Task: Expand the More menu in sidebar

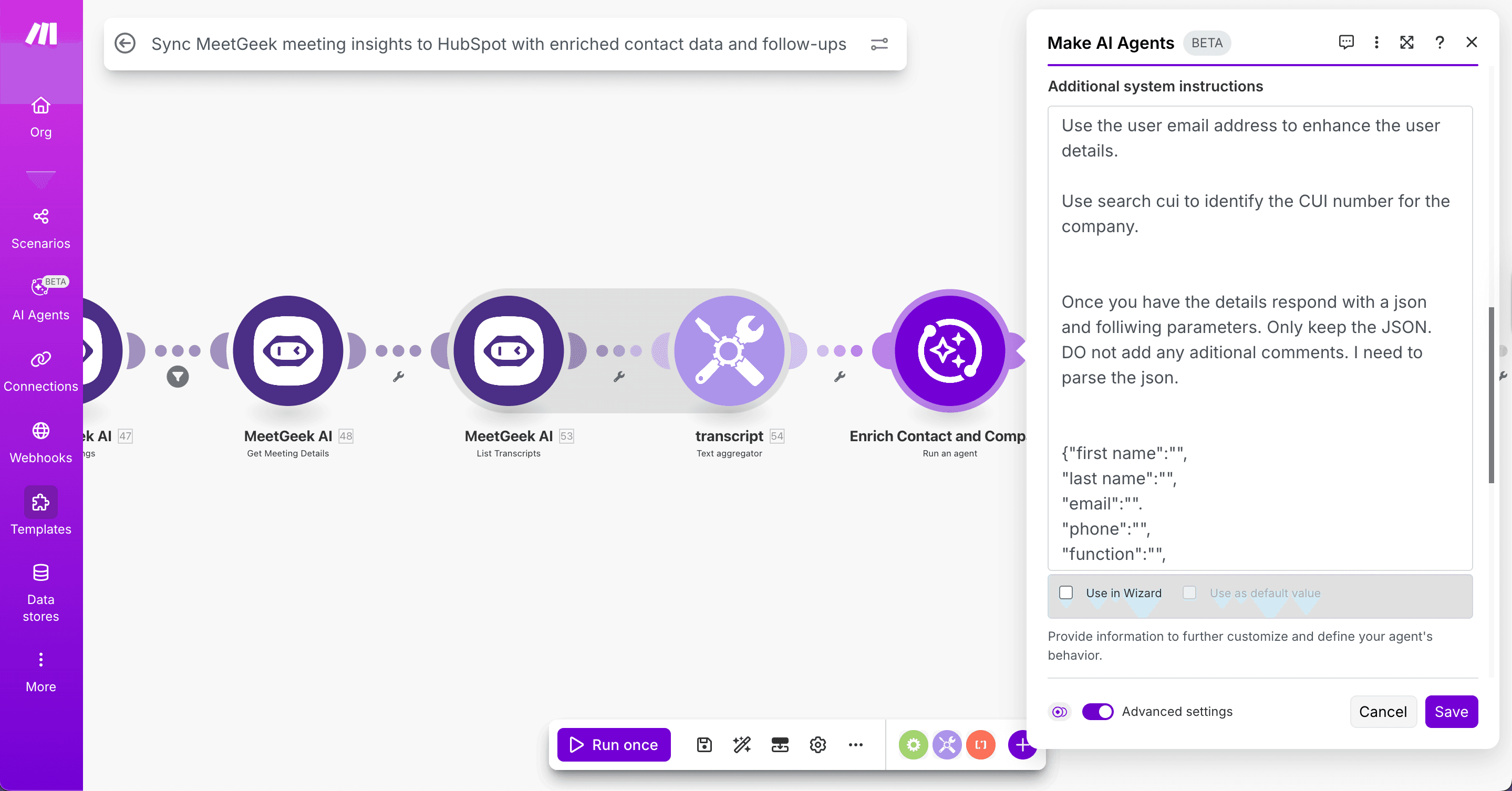Action: click(40, 671)
